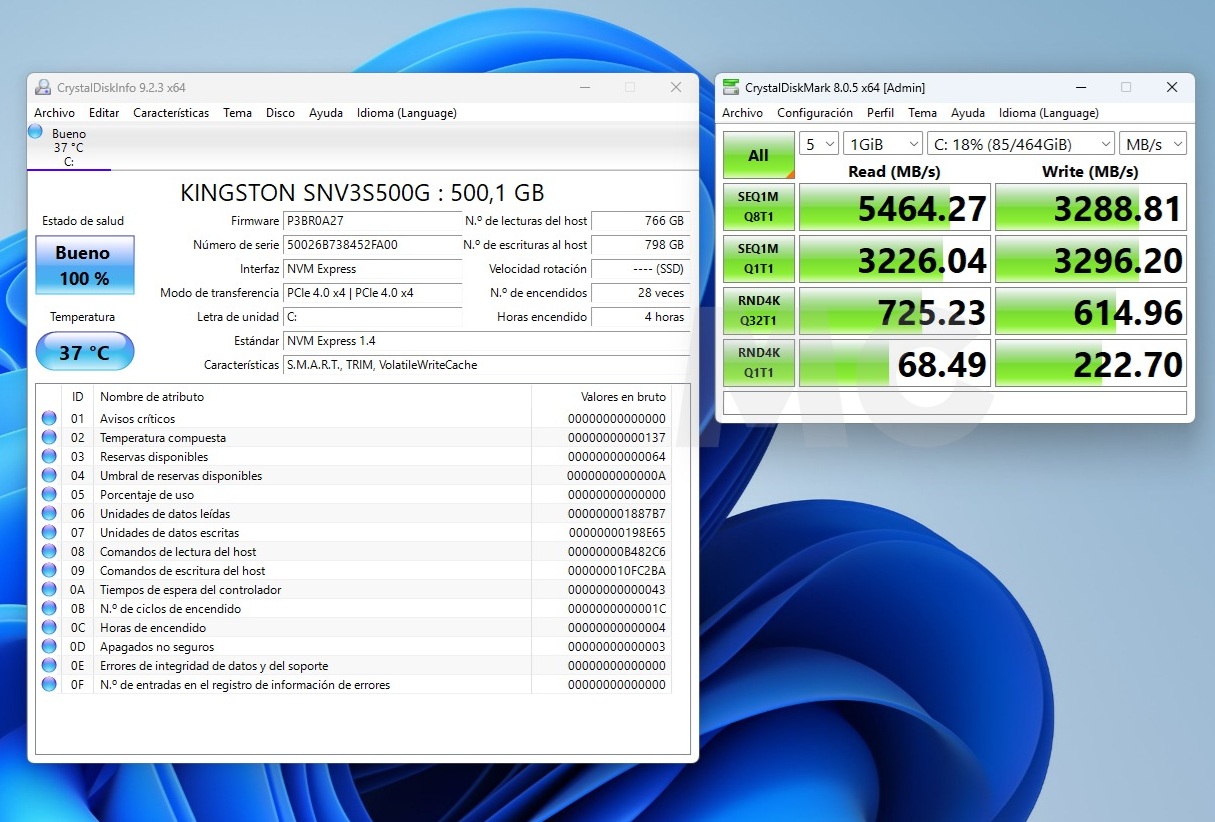The image size is (1215, 822).
Task: Click the 37 °C temperature button
Action: (84, 352)
